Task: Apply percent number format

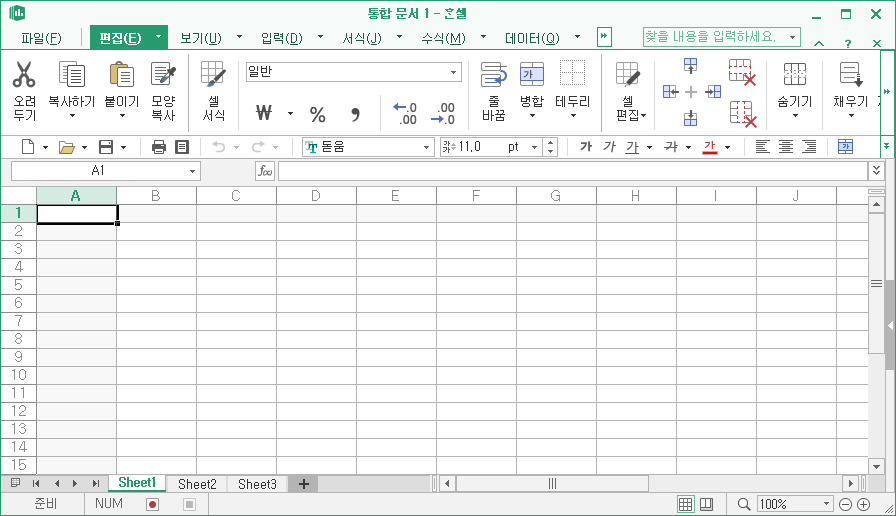Action: click(317, 114)
